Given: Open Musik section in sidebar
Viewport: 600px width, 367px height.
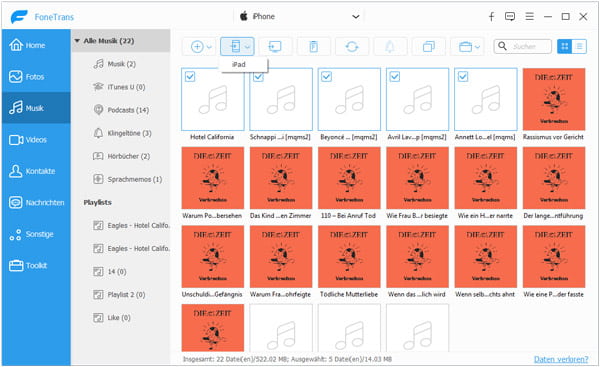Looking at the screenshot, I should pos(36,108).
